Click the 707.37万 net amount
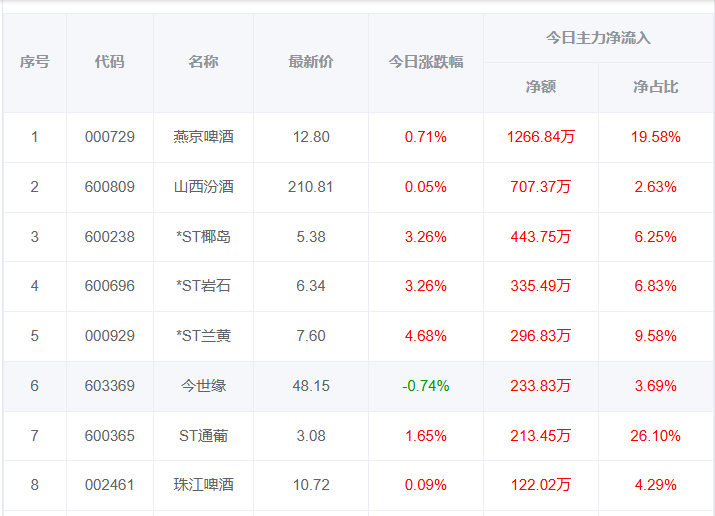The image size is (715, 516). (541, 187)
